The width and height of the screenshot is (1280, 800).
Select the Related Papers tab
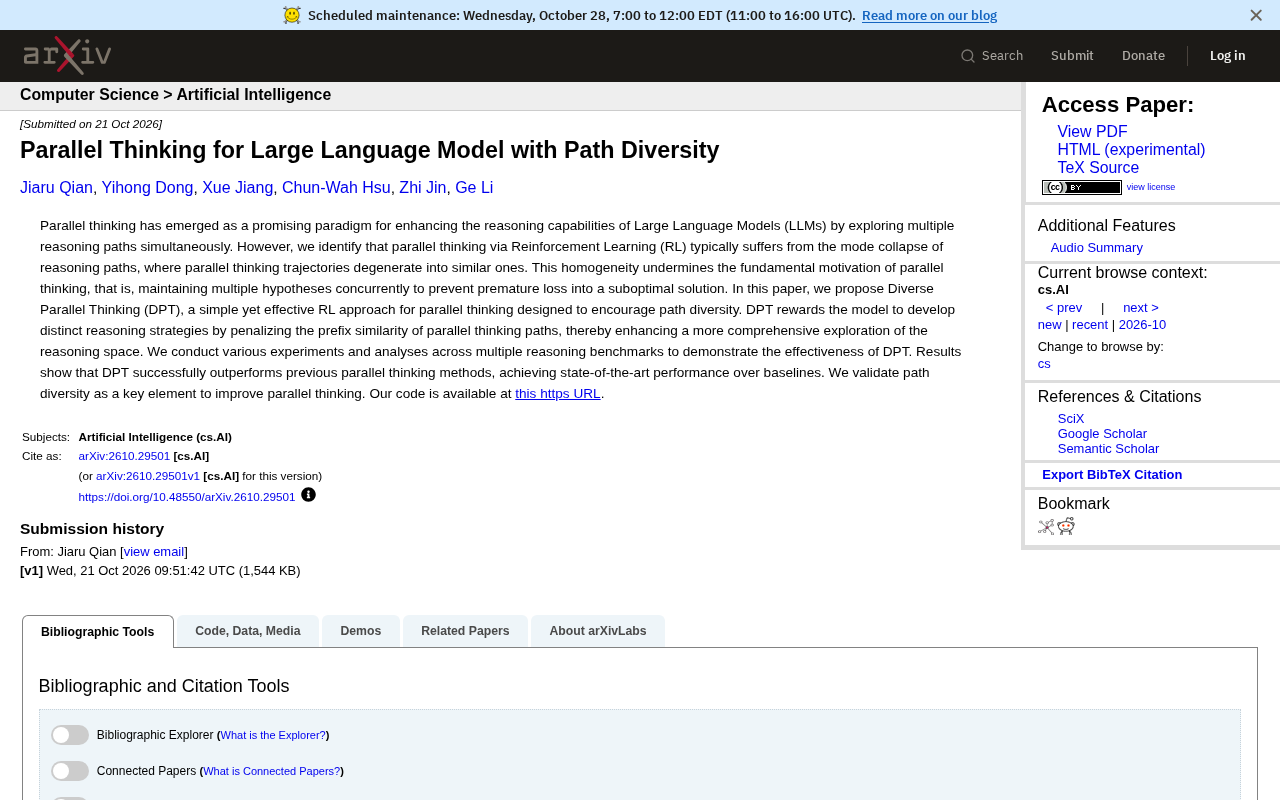pos(465,631)
